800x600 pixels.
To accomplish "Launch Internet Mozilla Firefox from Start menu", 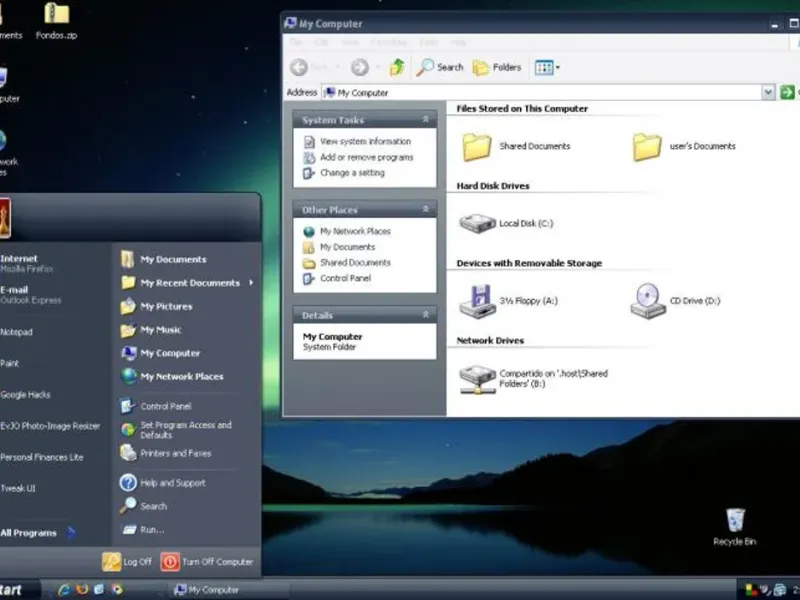I will 27,263.
